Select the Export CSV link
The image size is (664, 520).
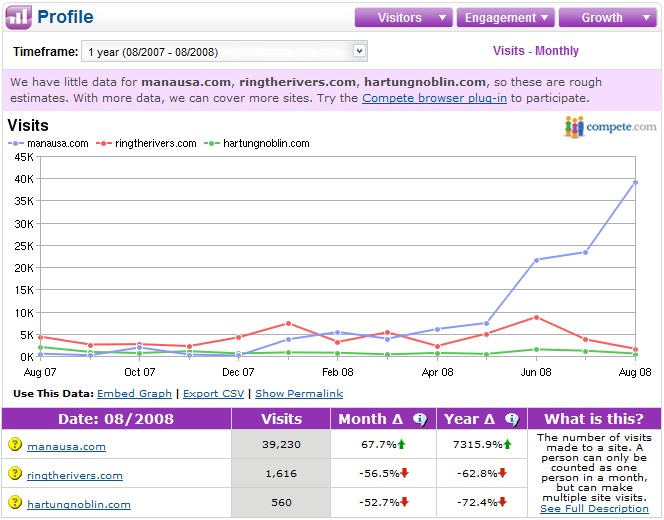(x=213, y=394)
